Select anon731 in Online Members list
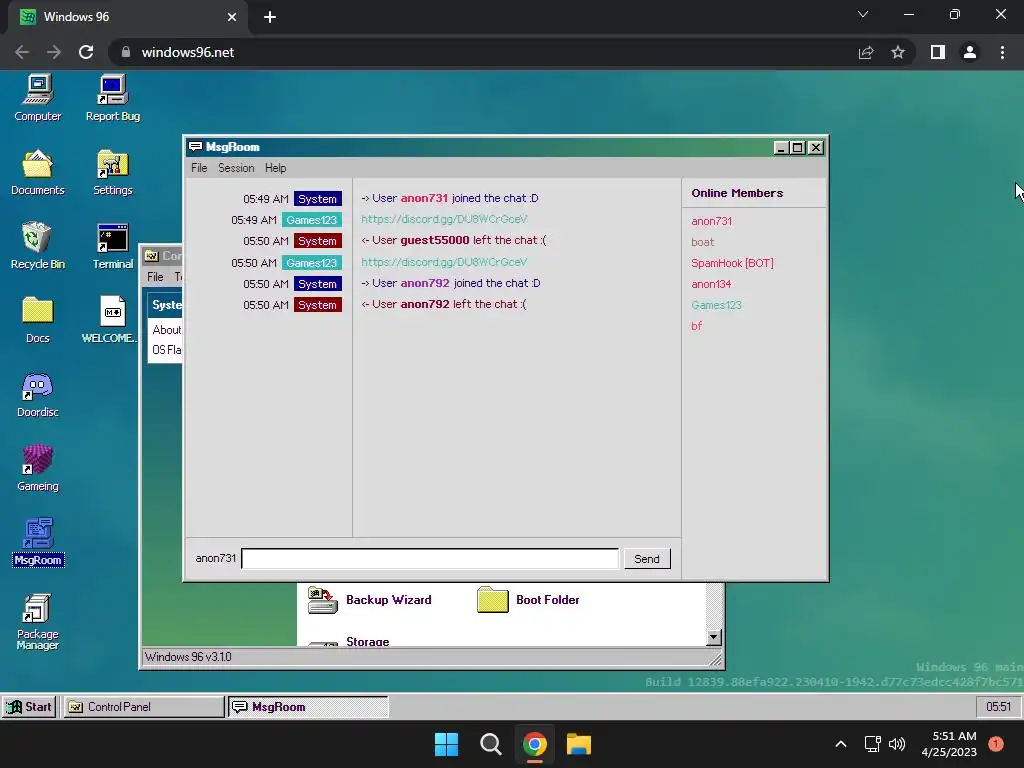Viewport: 1024px width, 768px height. click(711, 221)
